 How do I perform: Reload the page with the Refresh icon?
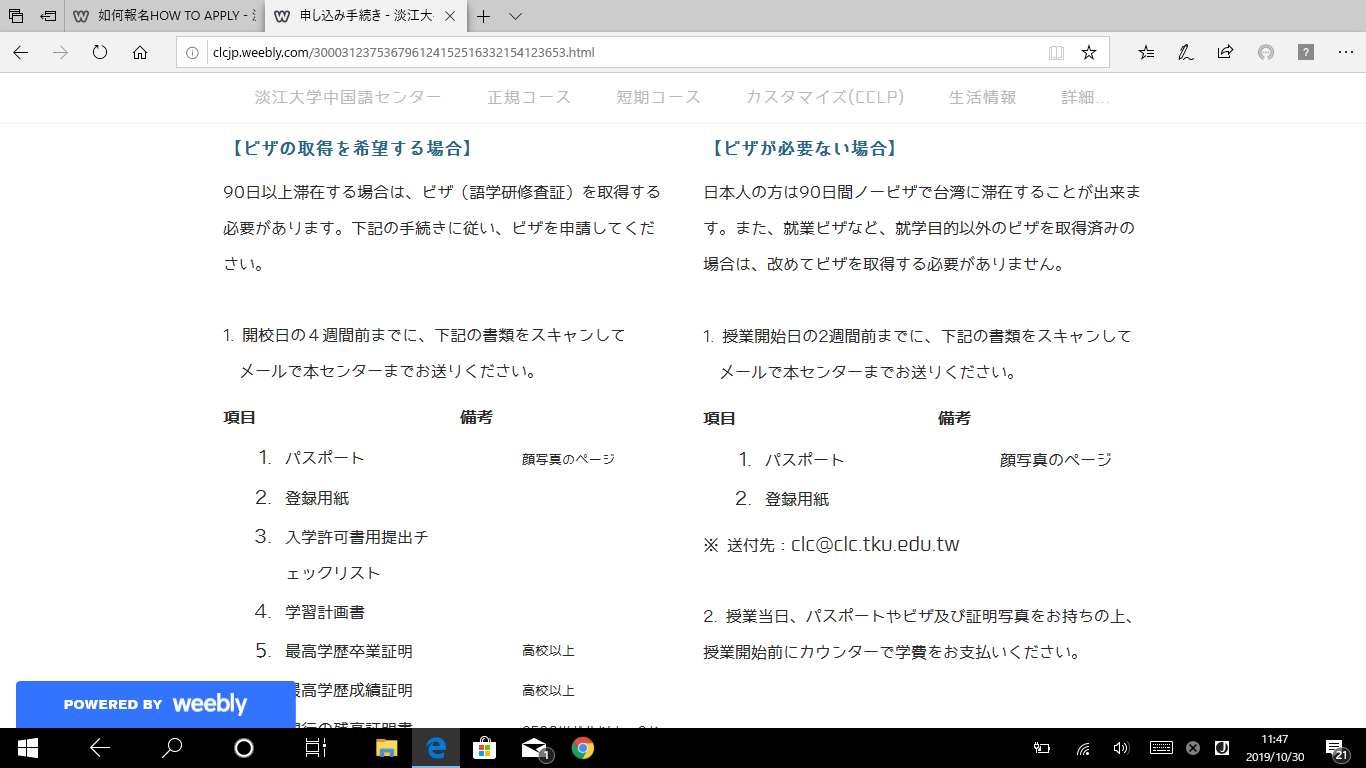click(x=100, y=52)
